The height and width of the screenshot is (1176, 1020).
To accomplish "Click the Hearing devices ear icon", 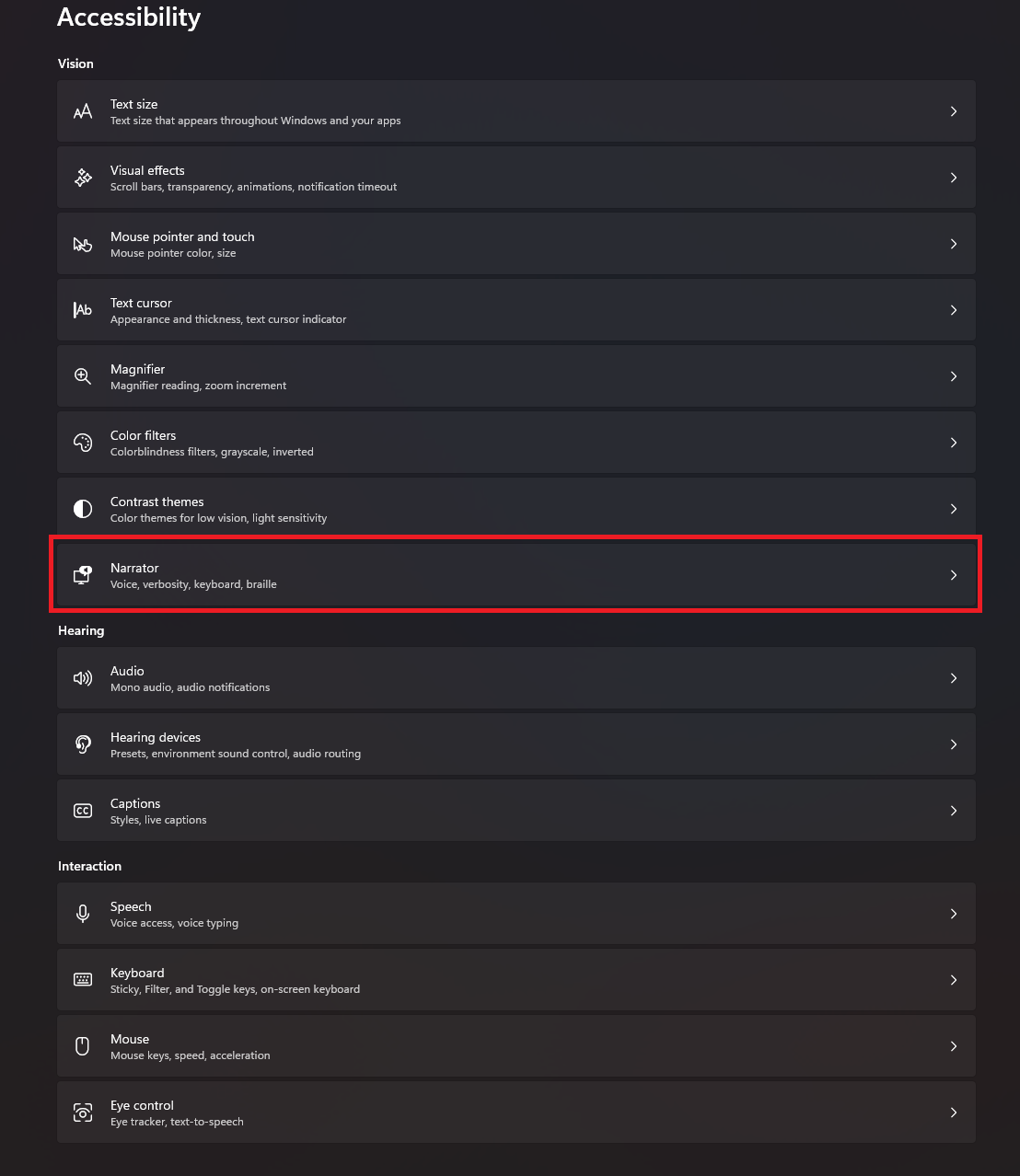I will (83, 744).
